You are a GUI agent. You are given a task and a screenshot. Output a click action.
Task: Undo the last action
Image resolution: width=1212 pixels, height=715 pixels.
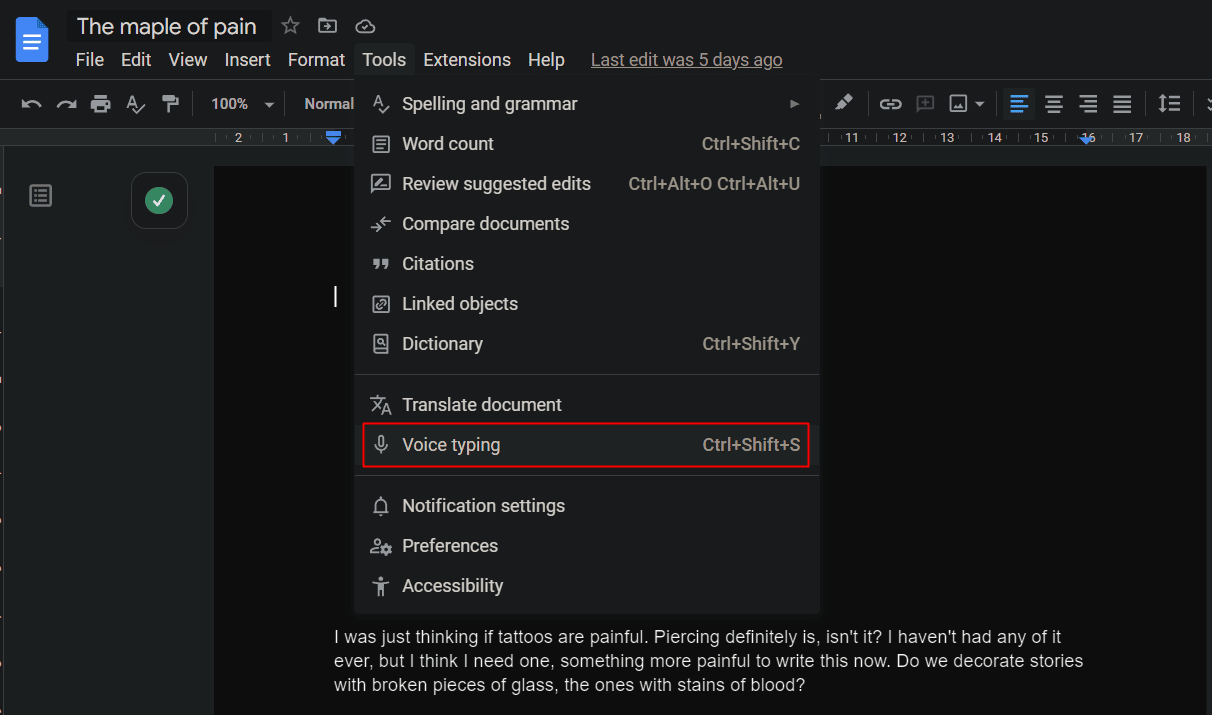pos(32,104)
